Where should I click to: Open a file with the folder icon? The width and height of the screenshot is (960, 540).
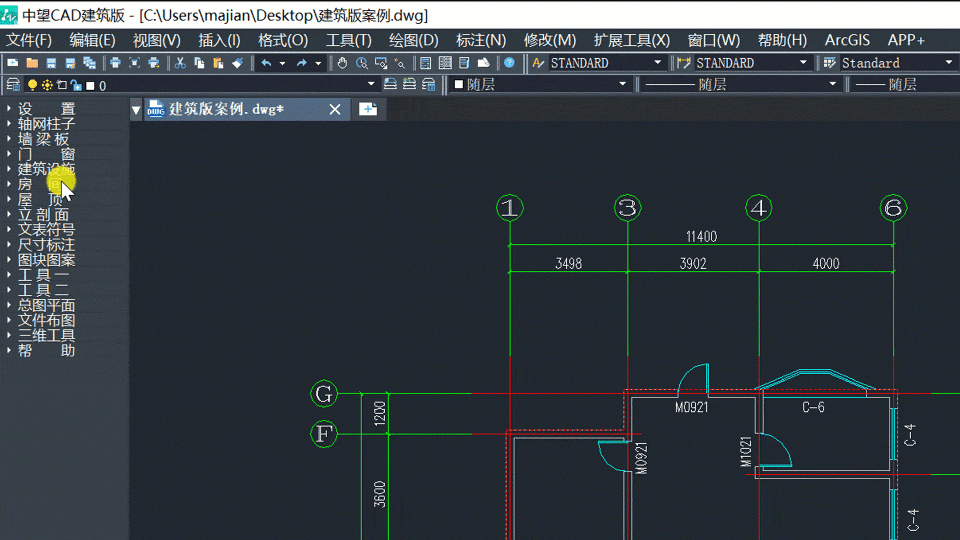point(32,63)
